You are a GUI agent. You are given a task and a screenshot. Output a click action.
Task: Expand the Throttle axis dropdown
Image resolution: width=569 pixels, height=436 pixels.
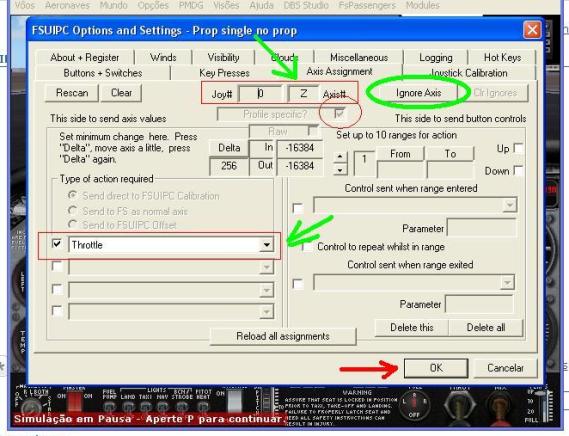click(267, 245)
